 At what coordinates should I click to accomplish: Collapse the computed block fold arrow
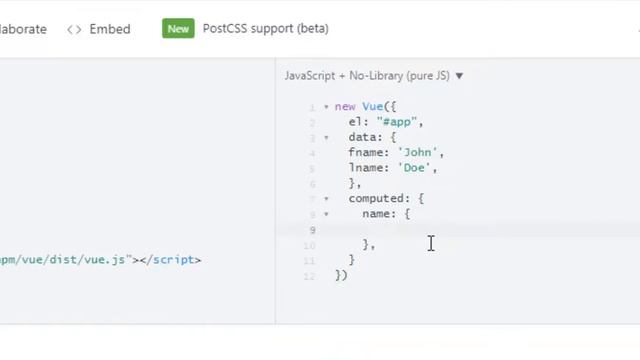326,199
